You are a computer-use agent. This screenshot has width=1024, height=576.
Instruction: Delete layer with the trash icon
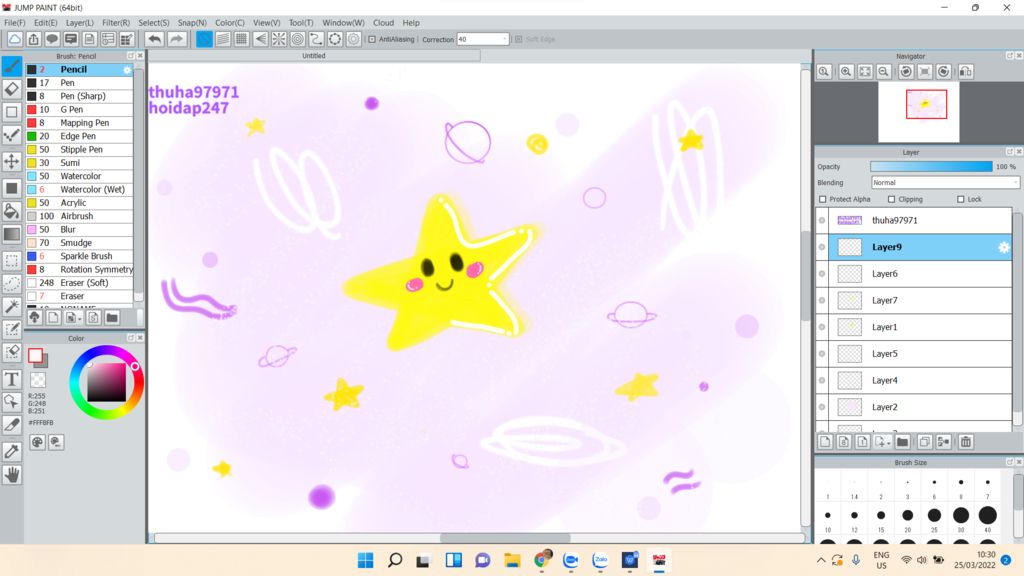pyautogui.click(x=966, y=442)
